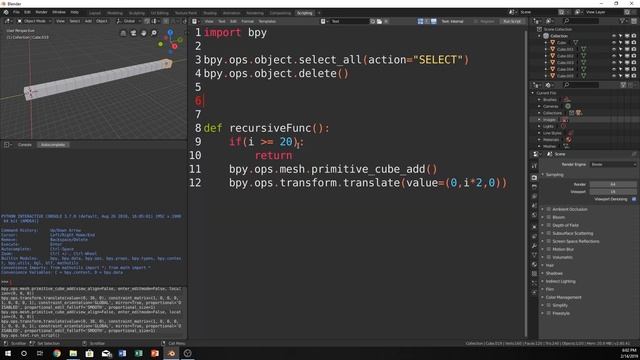
Task: Click the text editor type dropdown icon
Action: click(x=196, y=21)
